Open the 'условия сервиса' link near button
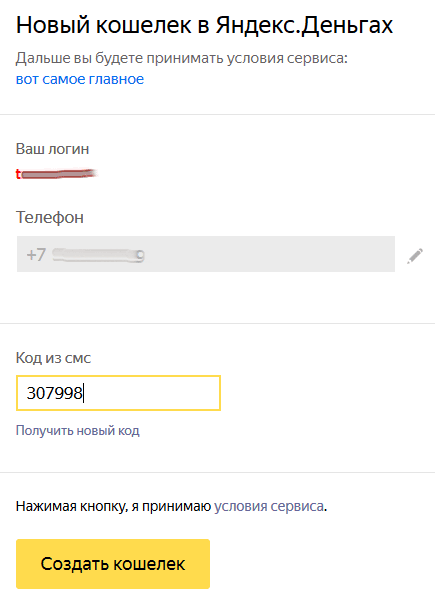The height and width of the screenshot is (605, 435). coord(269,506)
